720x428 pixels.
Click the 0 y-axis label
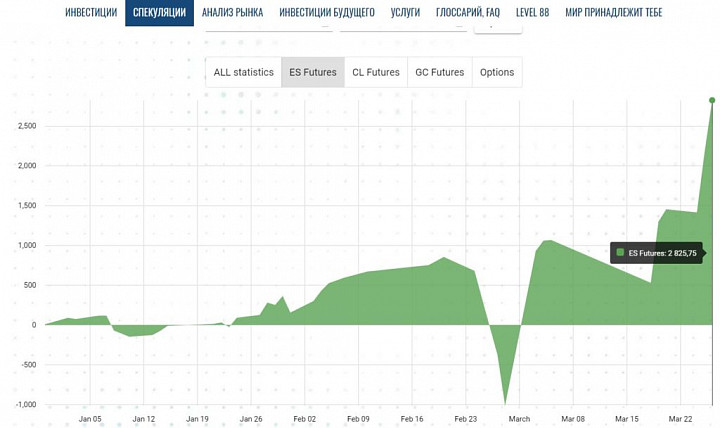(x=34, y=325)
